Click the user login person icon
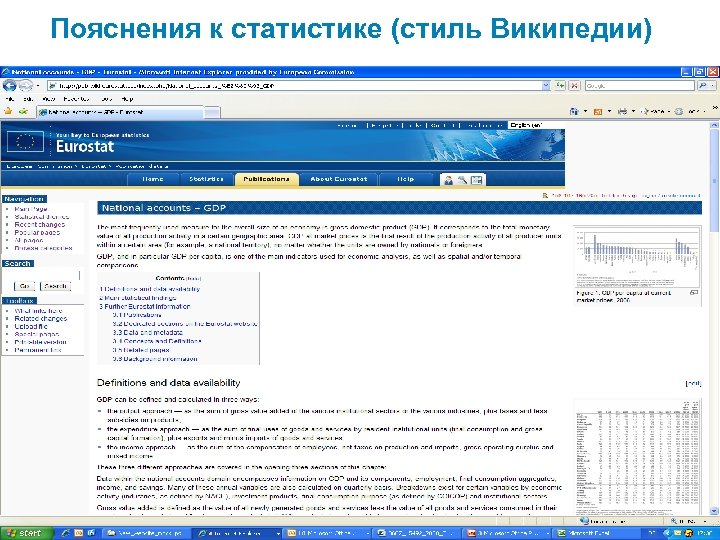Viewport: 720px width, 540px height. pos(448,180)
